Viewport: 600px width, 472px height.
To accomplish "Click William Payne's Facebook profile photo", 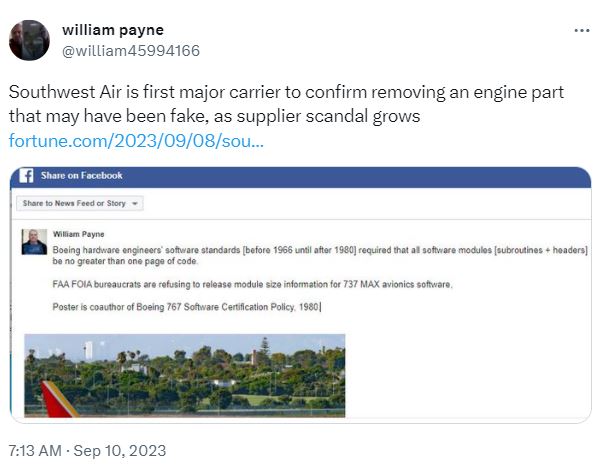I will tap(34, 242).
